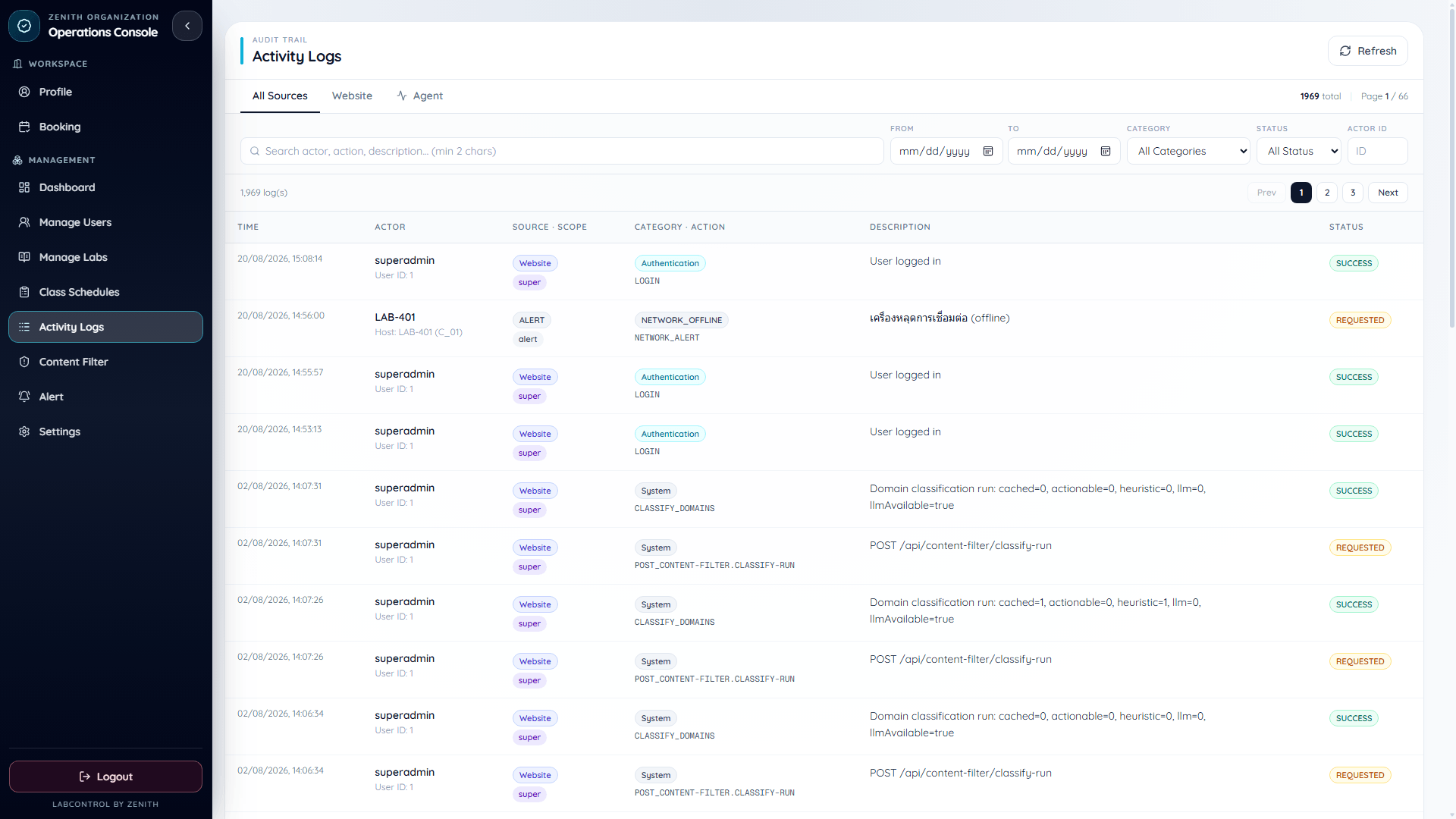This screenshot has height=819, width=1456.
Task: Go to page 2
Action: point(1327,193)
